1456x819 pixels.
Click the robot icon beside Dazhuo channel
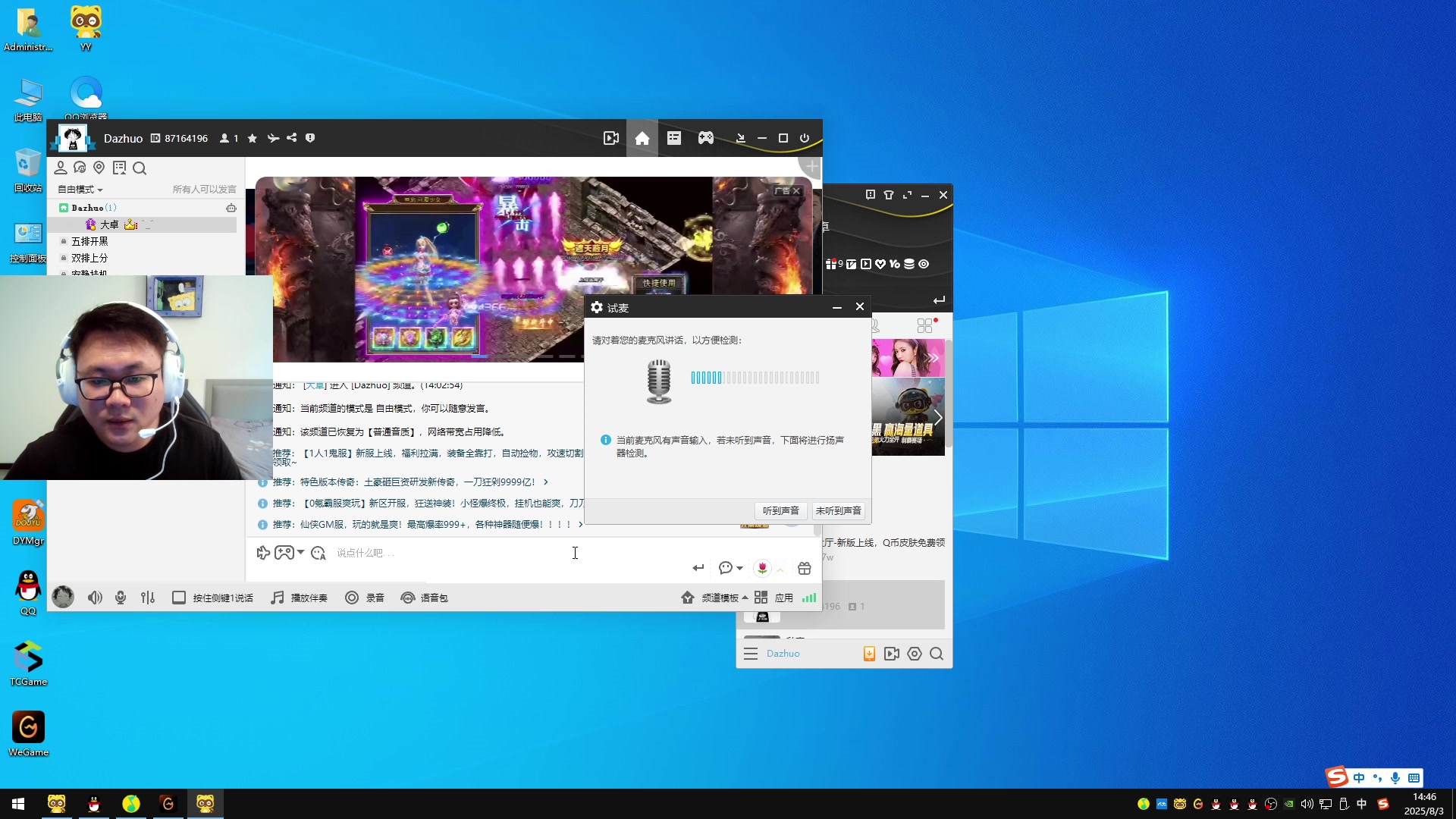coord(231,208)
